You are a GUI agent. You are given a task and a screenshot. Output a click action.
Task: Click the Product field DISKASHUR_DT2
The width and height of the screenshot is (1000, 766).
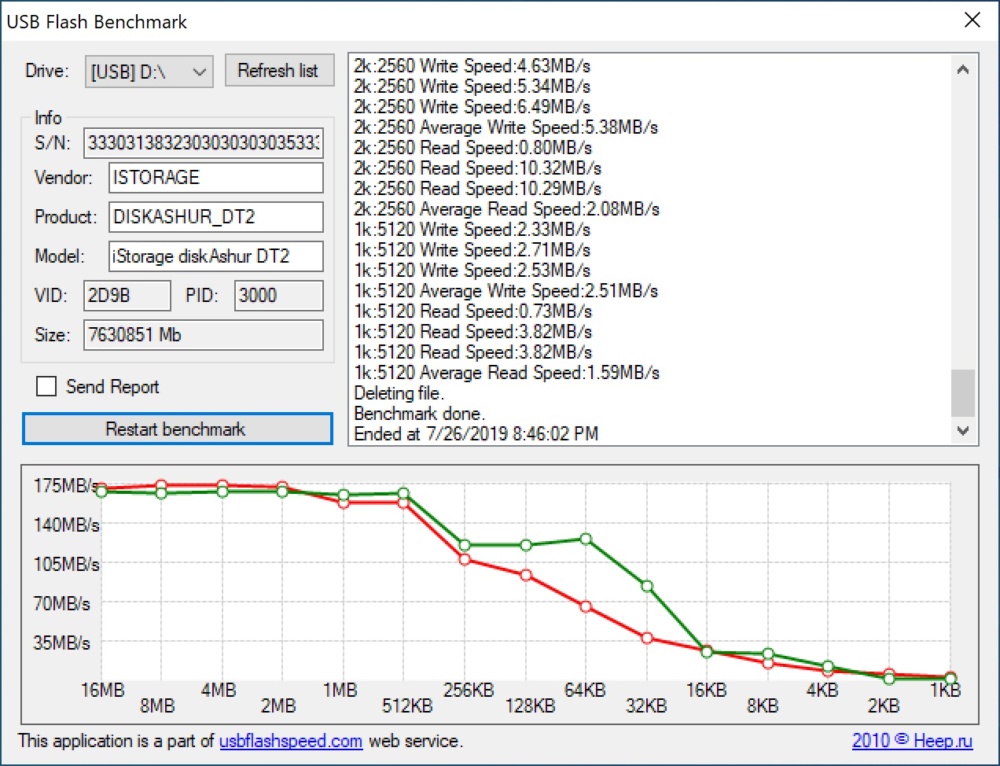click(216, 217)
